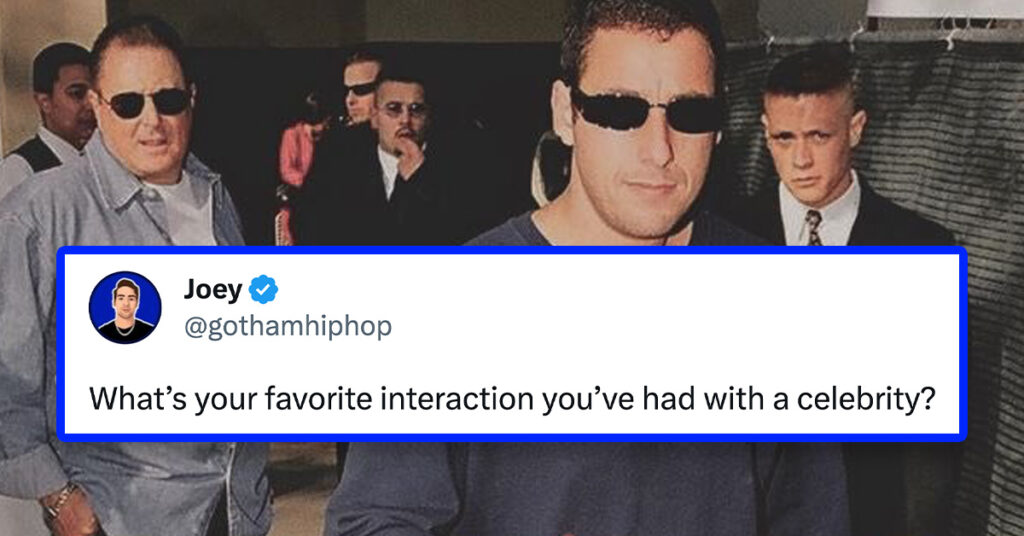Click the word celebrity in the tweet
Screen dimensions: 1024x536
click(x=866, y=398)
